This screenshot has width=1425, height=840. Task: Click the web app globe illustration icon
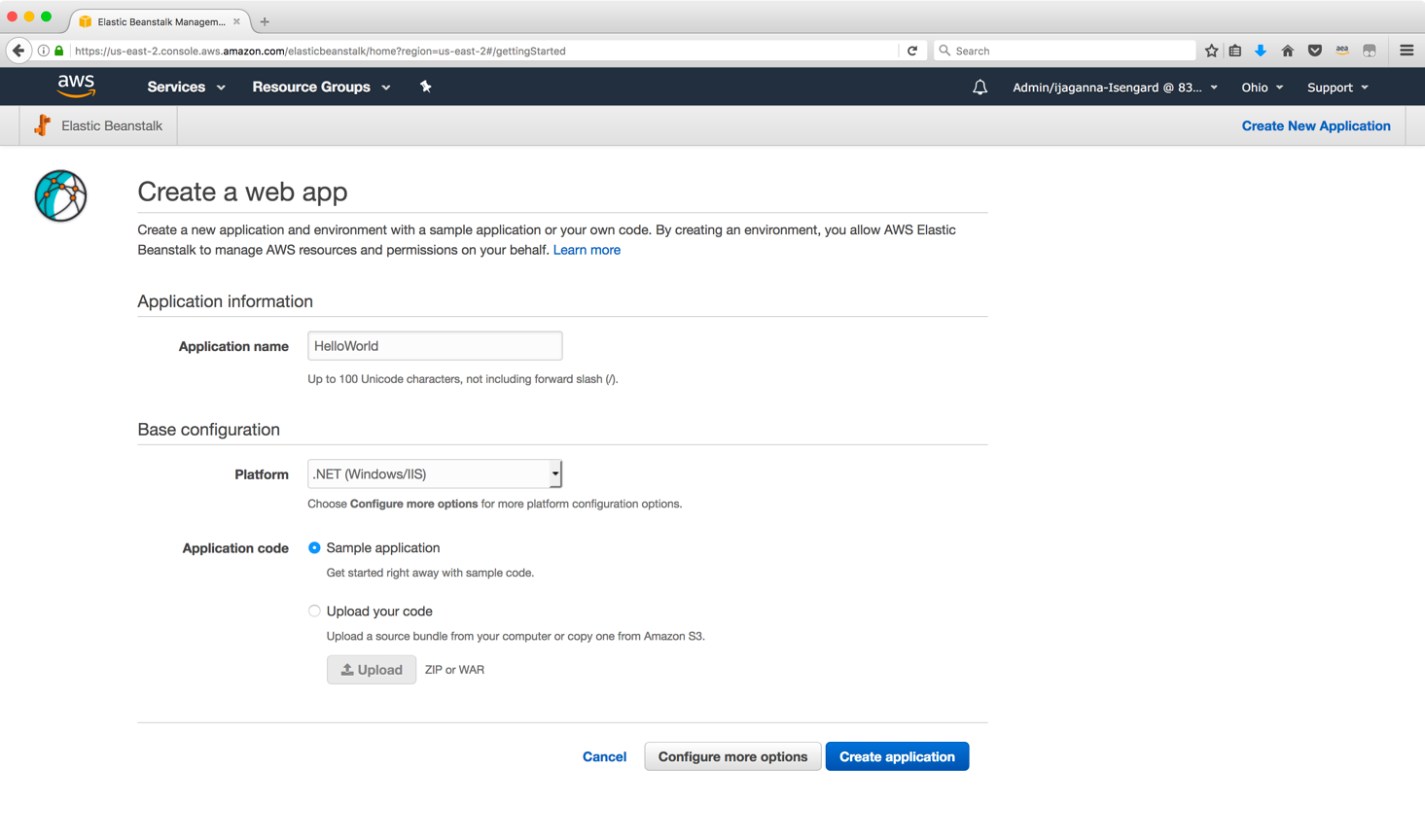click(x=60, y=195)
